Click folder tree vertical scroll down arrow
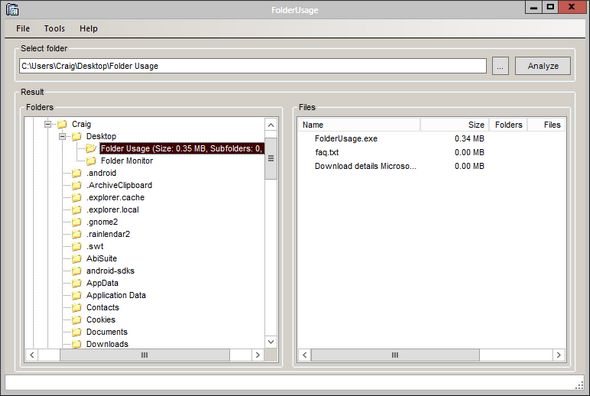The image size is (590, 396). tap(271, 342)
